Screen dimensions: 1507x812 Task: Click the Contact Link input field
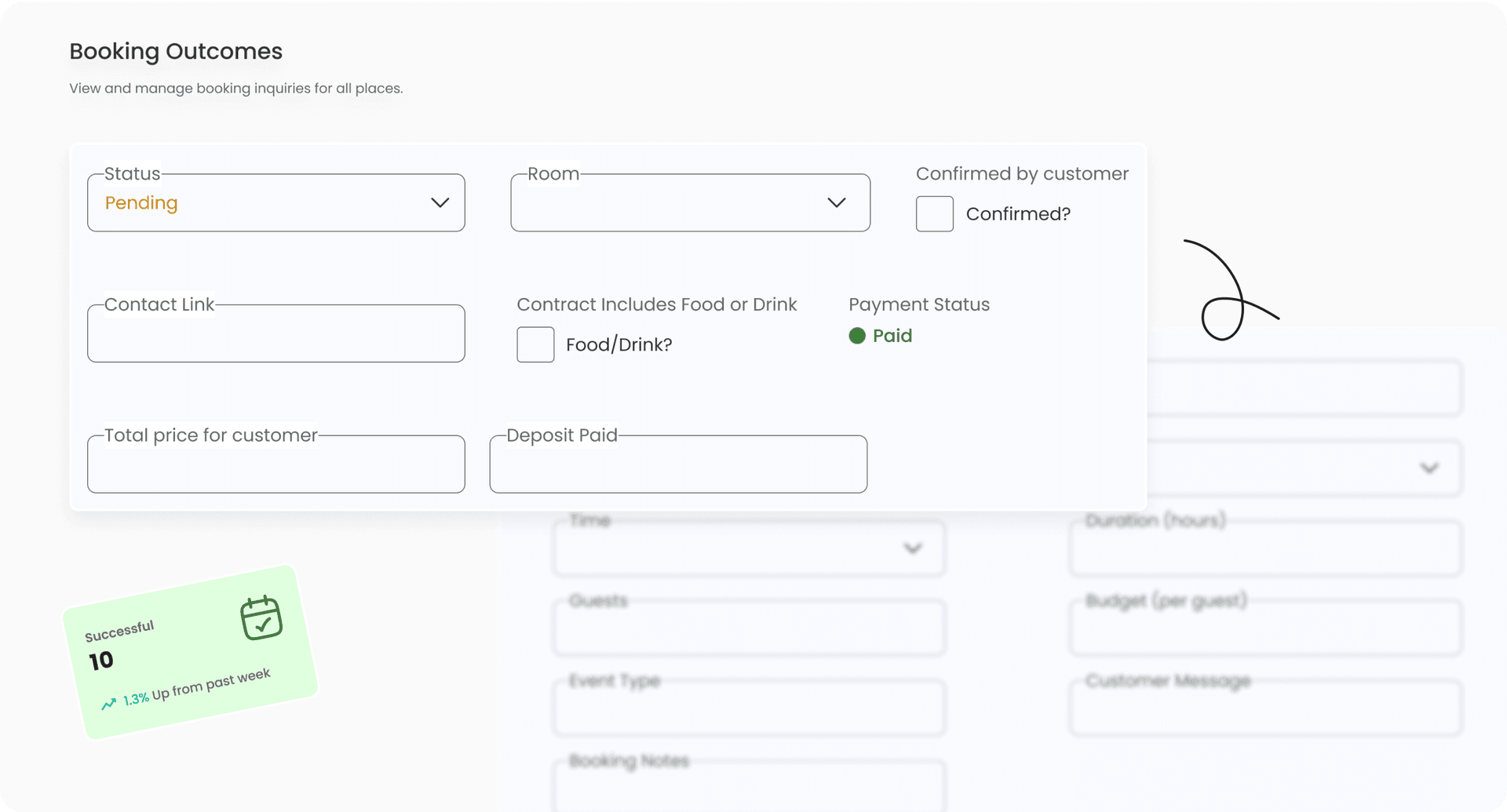tap(275, 333)
